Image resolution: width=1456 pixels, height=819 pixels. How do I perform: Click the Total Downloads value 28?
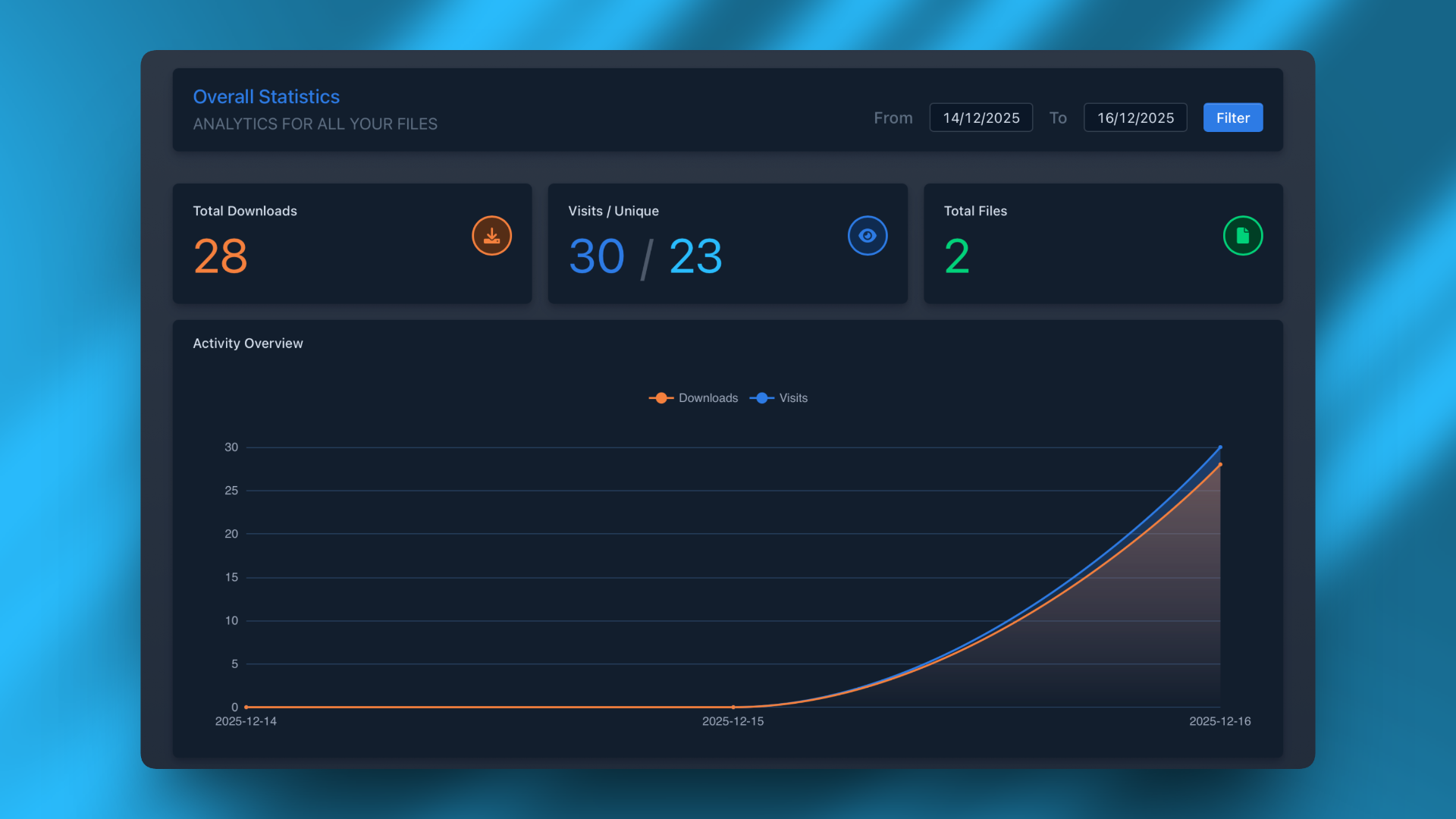pyautogui.click(x=221, y=256)
